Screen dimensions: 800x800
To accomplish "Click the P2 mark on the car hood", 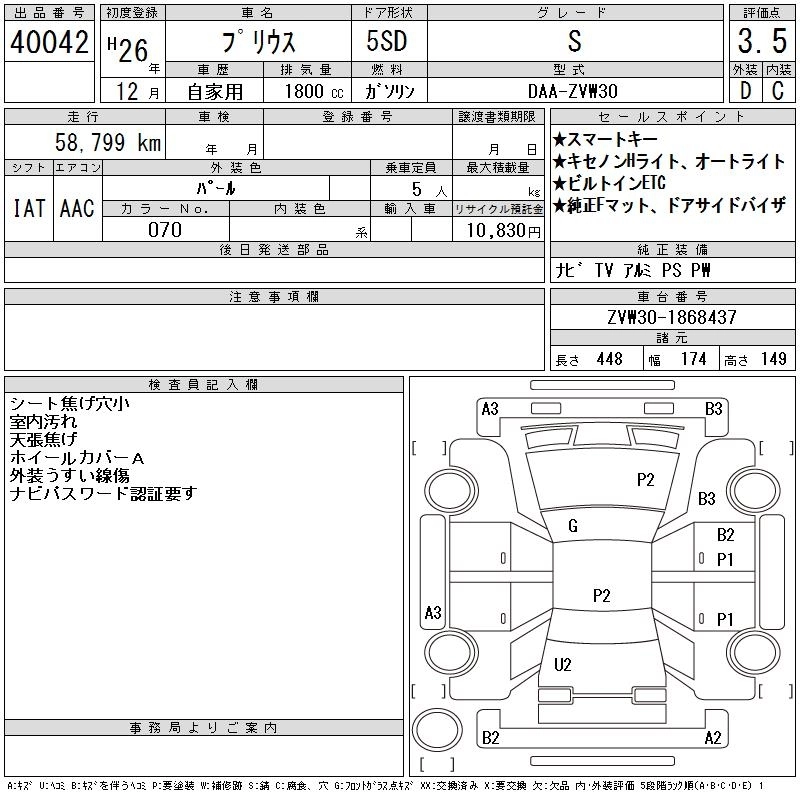I will [645, 480].
